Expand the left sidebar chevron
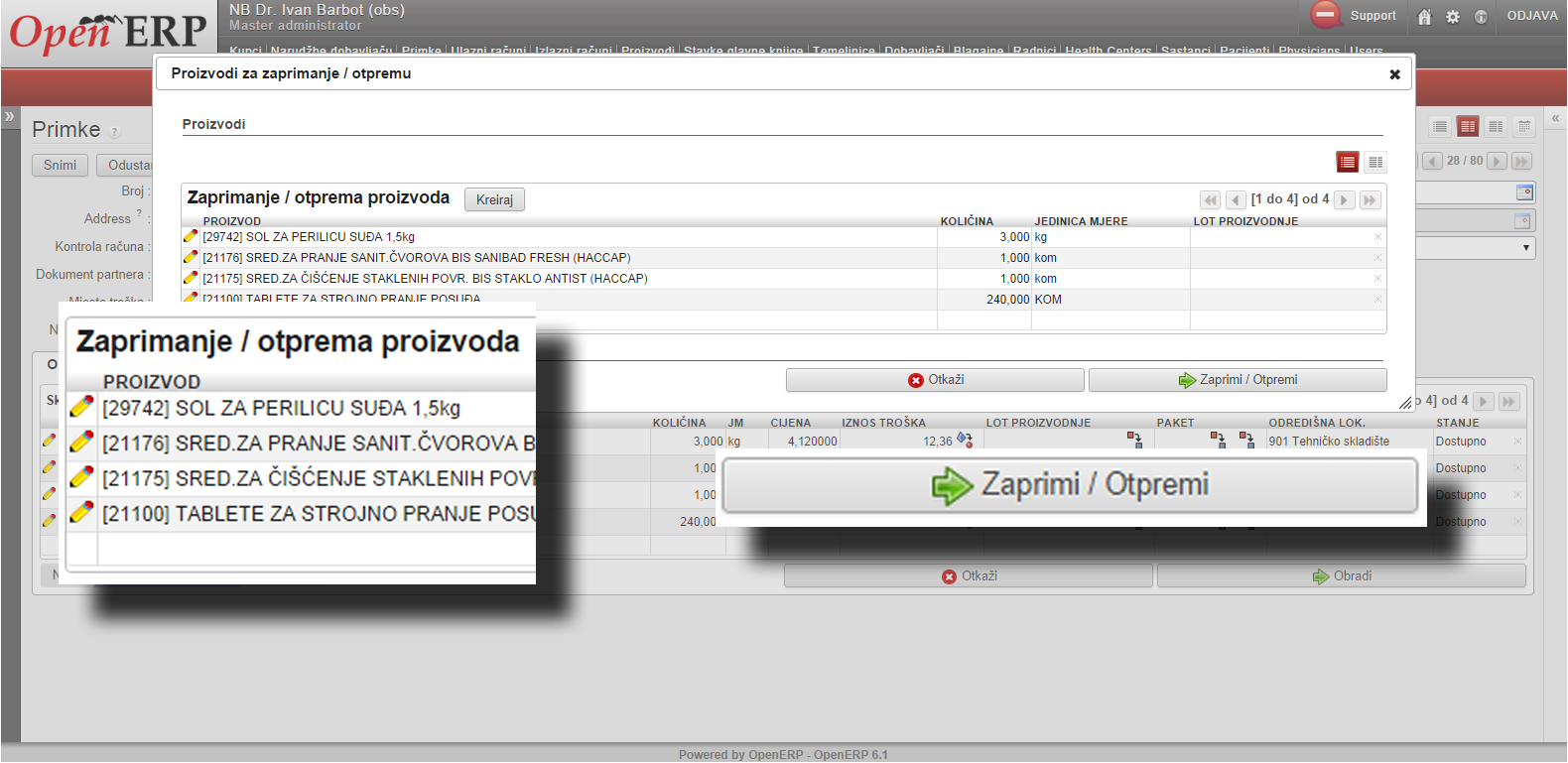 click(x=10, y=116)
